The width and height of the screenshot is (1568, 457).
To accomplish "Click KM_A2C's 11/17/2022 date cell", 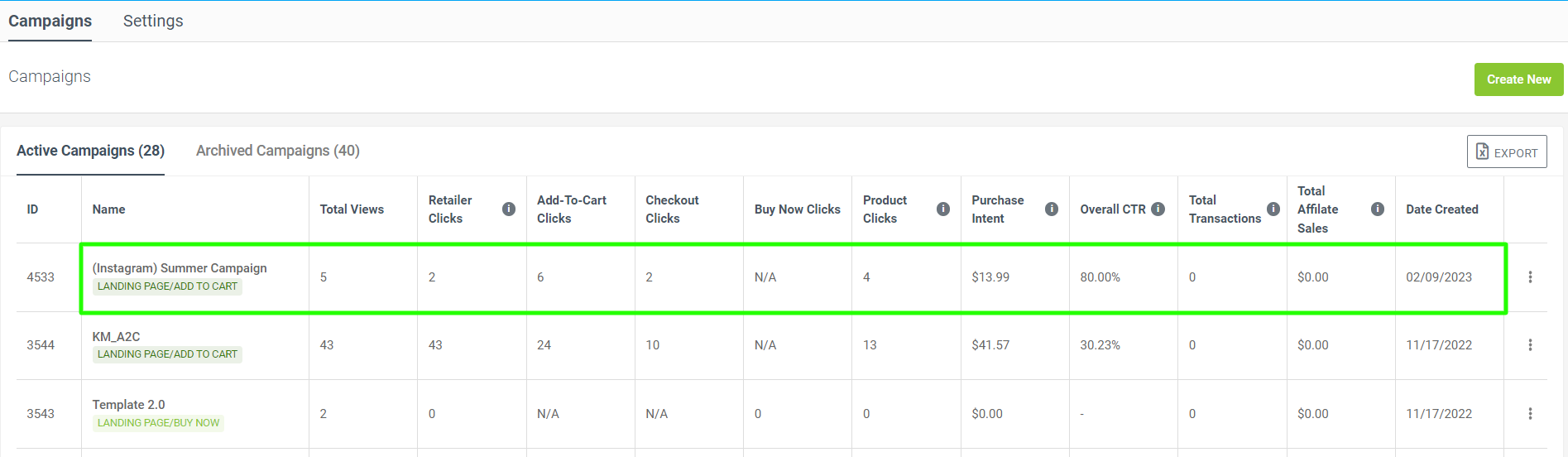I will (x=1439, y=345).
